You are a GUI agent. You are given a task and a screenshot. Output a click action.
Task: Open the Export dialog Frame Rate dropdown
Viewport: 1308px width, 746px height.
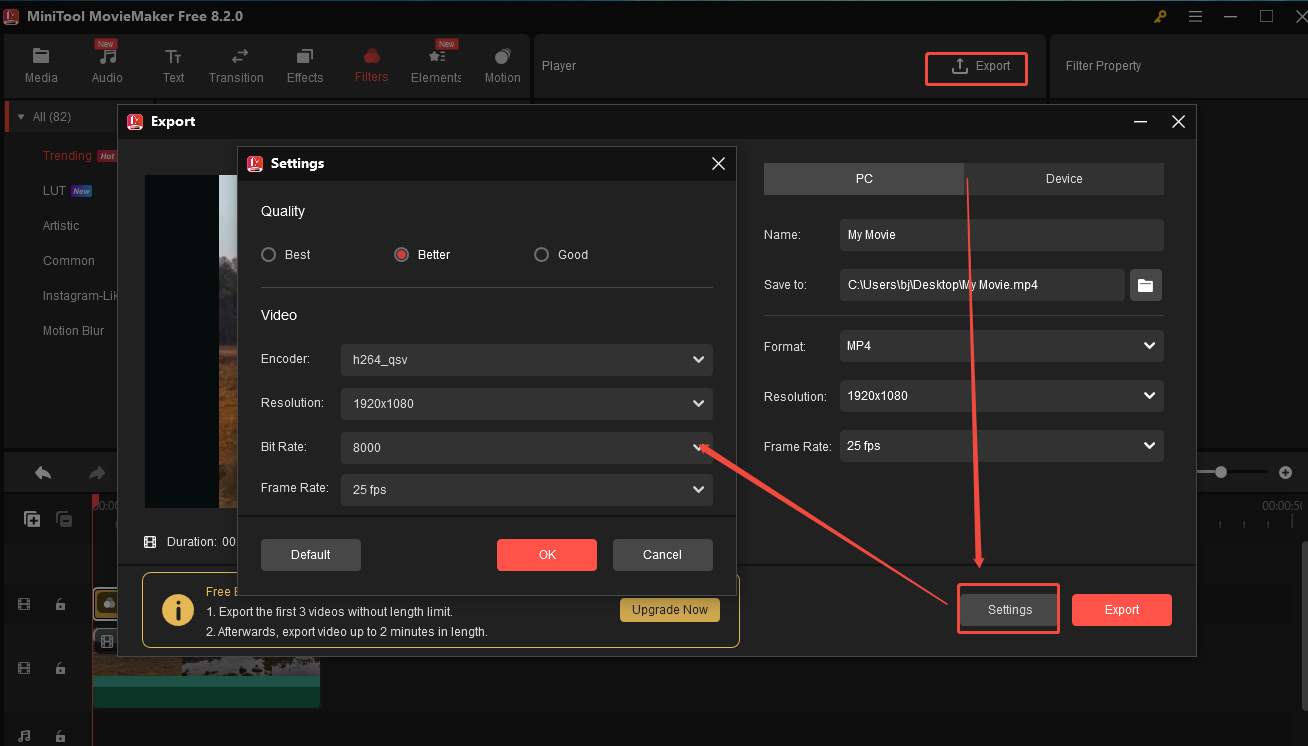[1002, 446]
